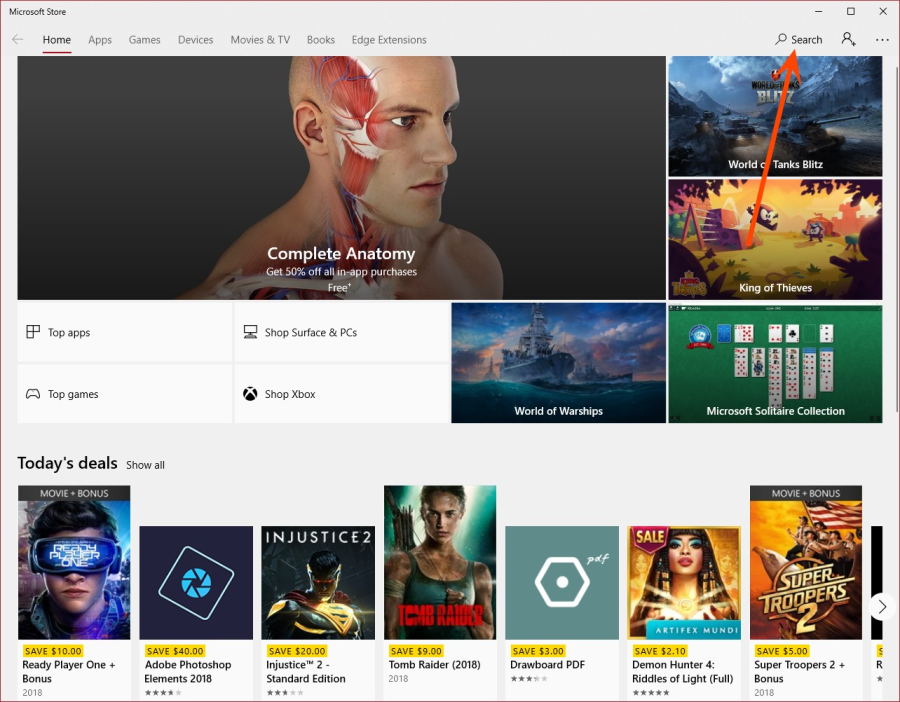
Task: Click the Ready Player One + Bonus title
Action: point(69,672)
